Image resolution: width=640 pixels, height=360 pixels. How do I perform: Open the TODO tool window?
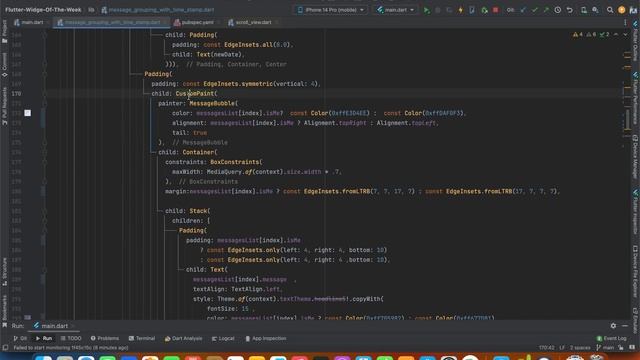pos(71,338)
